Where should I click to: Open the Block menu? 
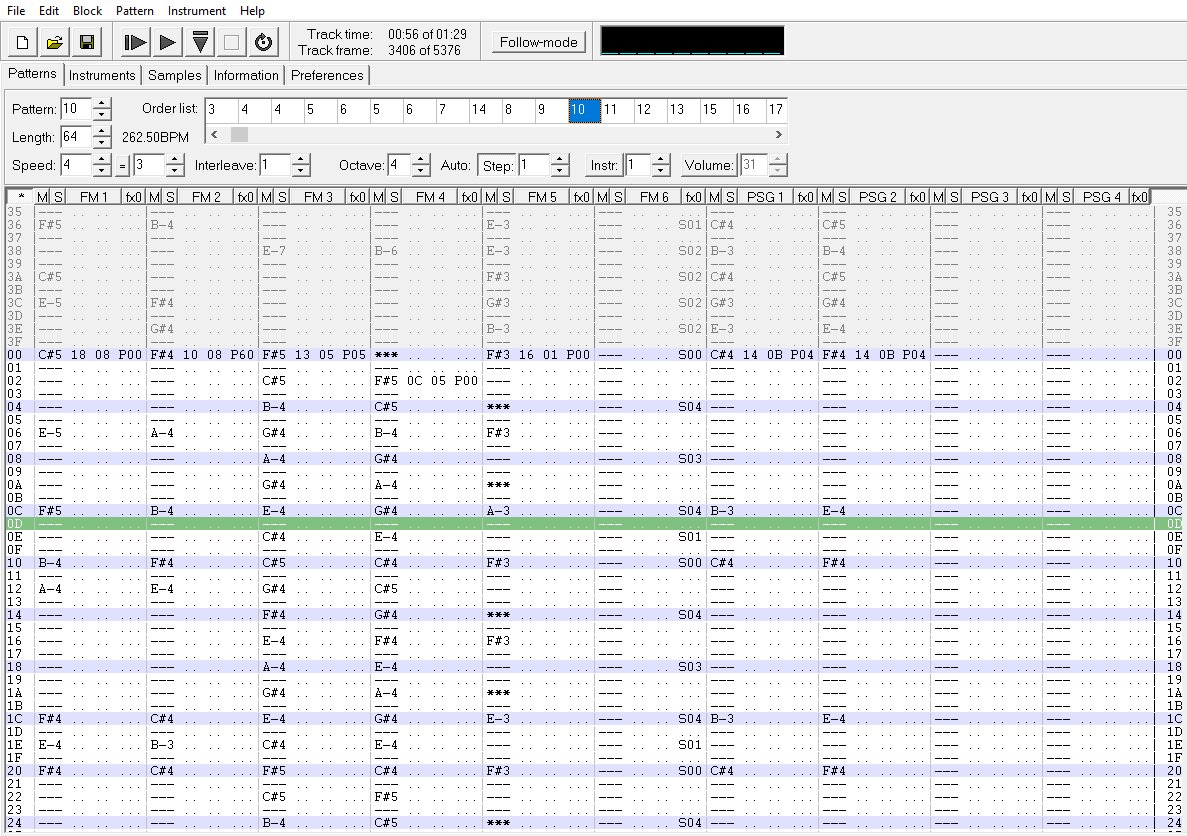pos(87,11)
